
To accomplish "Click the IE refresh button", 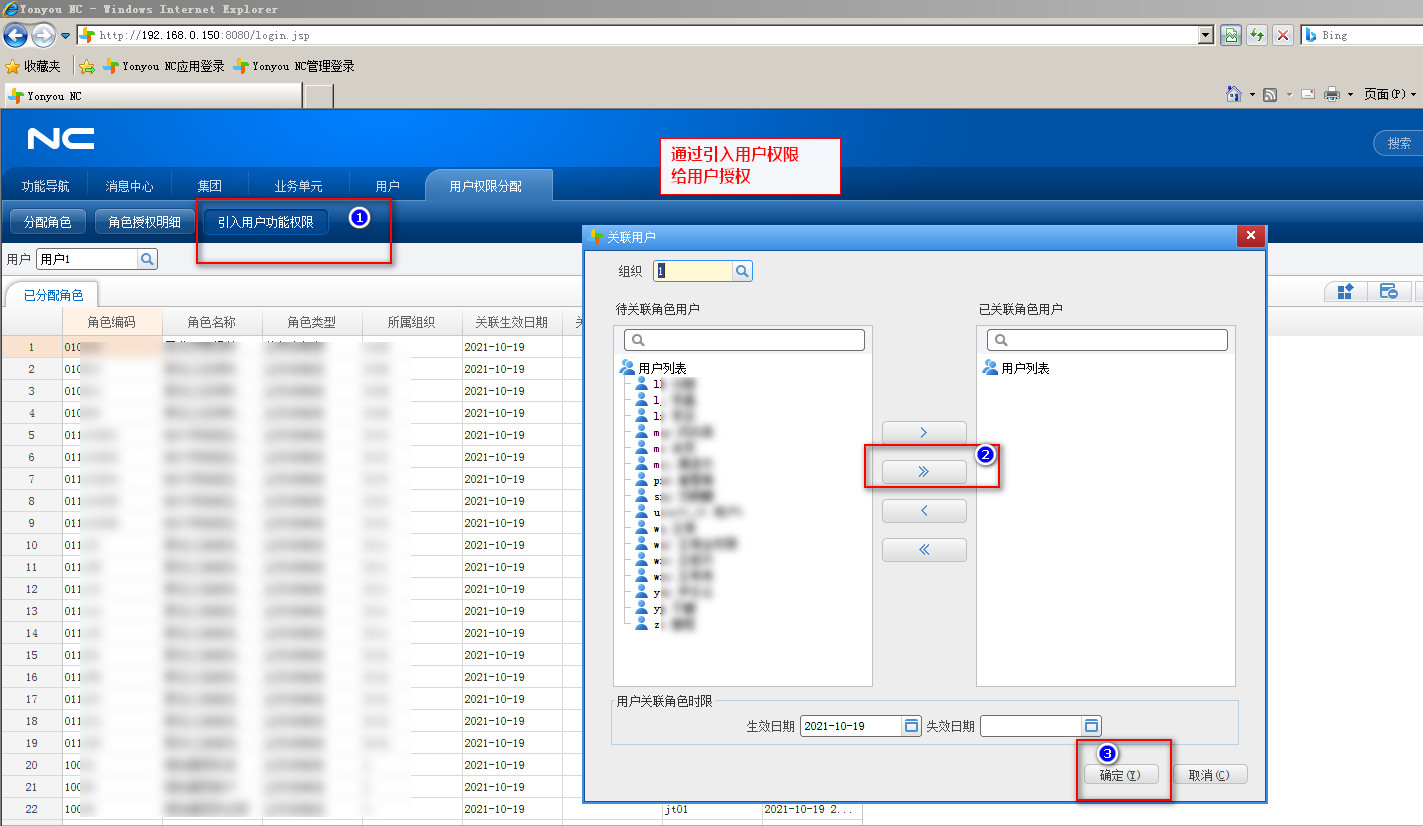I will (1257, 35).
